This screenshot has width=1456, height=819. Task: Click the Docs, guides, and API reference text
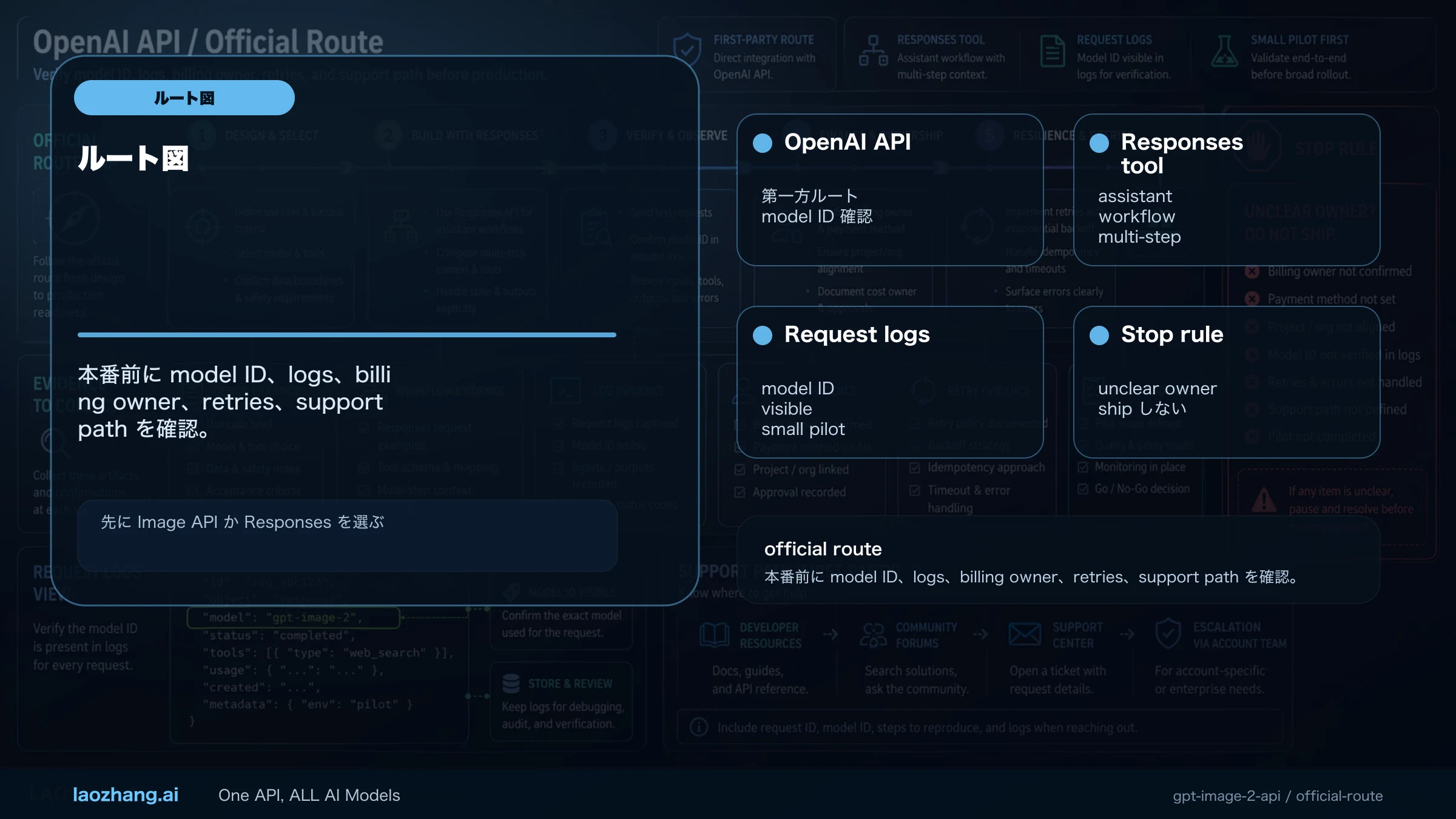click(760, 680)
